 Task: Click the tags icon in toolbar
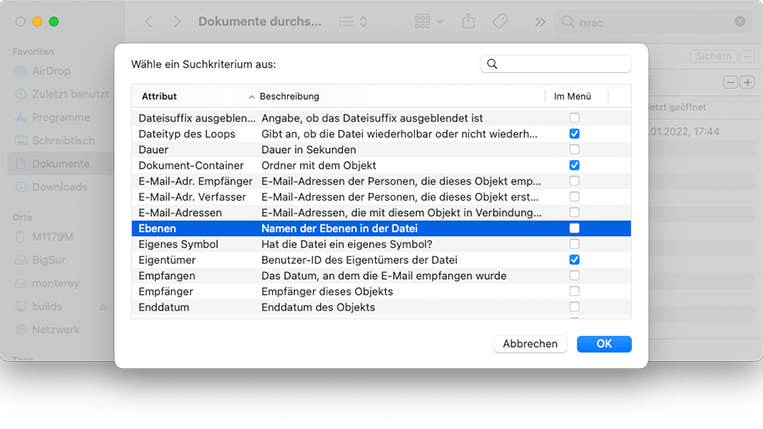point(500,21)
